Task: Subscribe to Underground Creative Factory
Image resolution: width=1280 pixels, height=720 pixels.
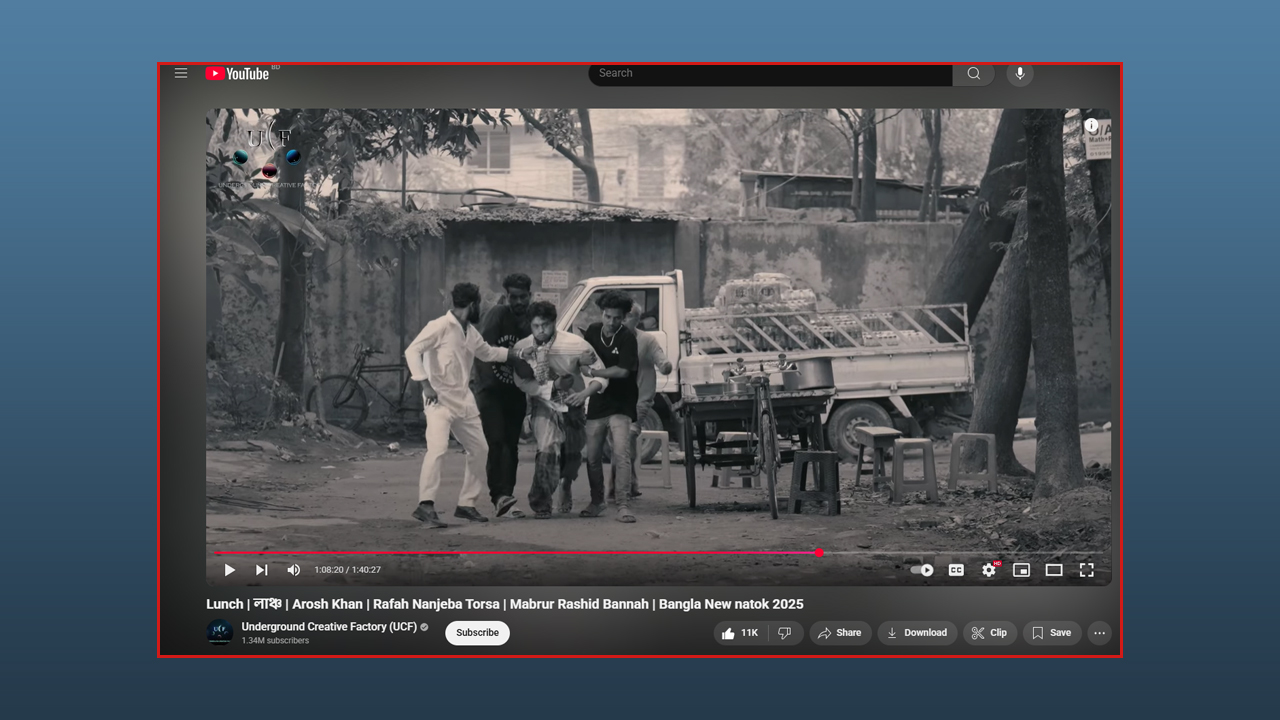Action: [x=477, y=633]
